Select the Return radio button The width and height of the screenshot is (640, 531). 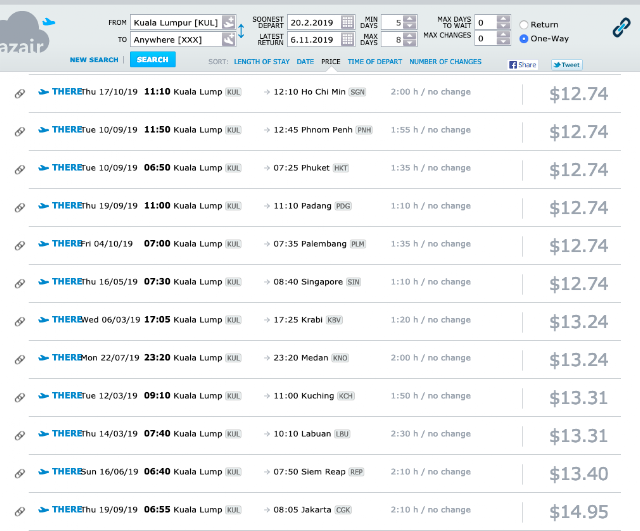click(x=524, y=25)
